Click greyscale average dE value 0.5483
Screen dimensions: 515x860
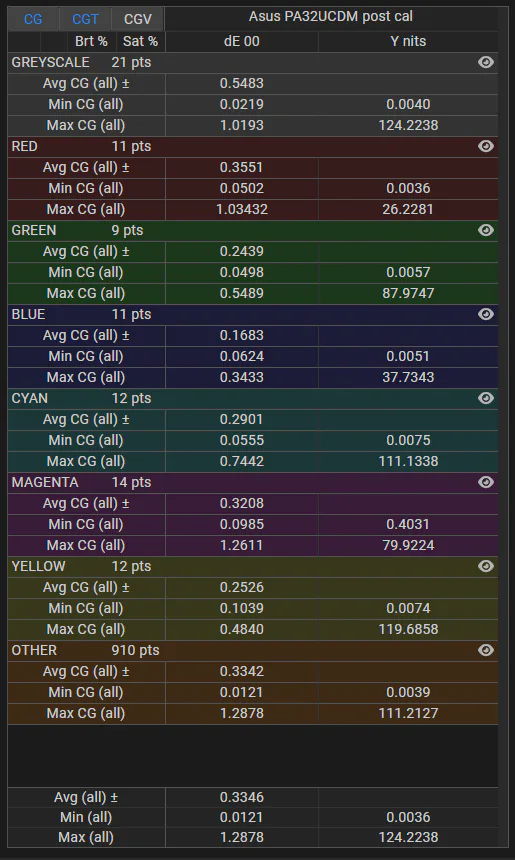[242, 83]
